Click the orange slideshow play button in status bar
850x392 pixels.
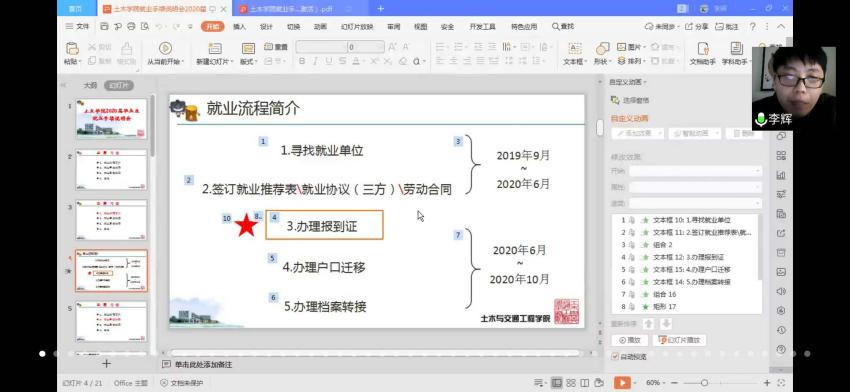[x=622, y=383]
